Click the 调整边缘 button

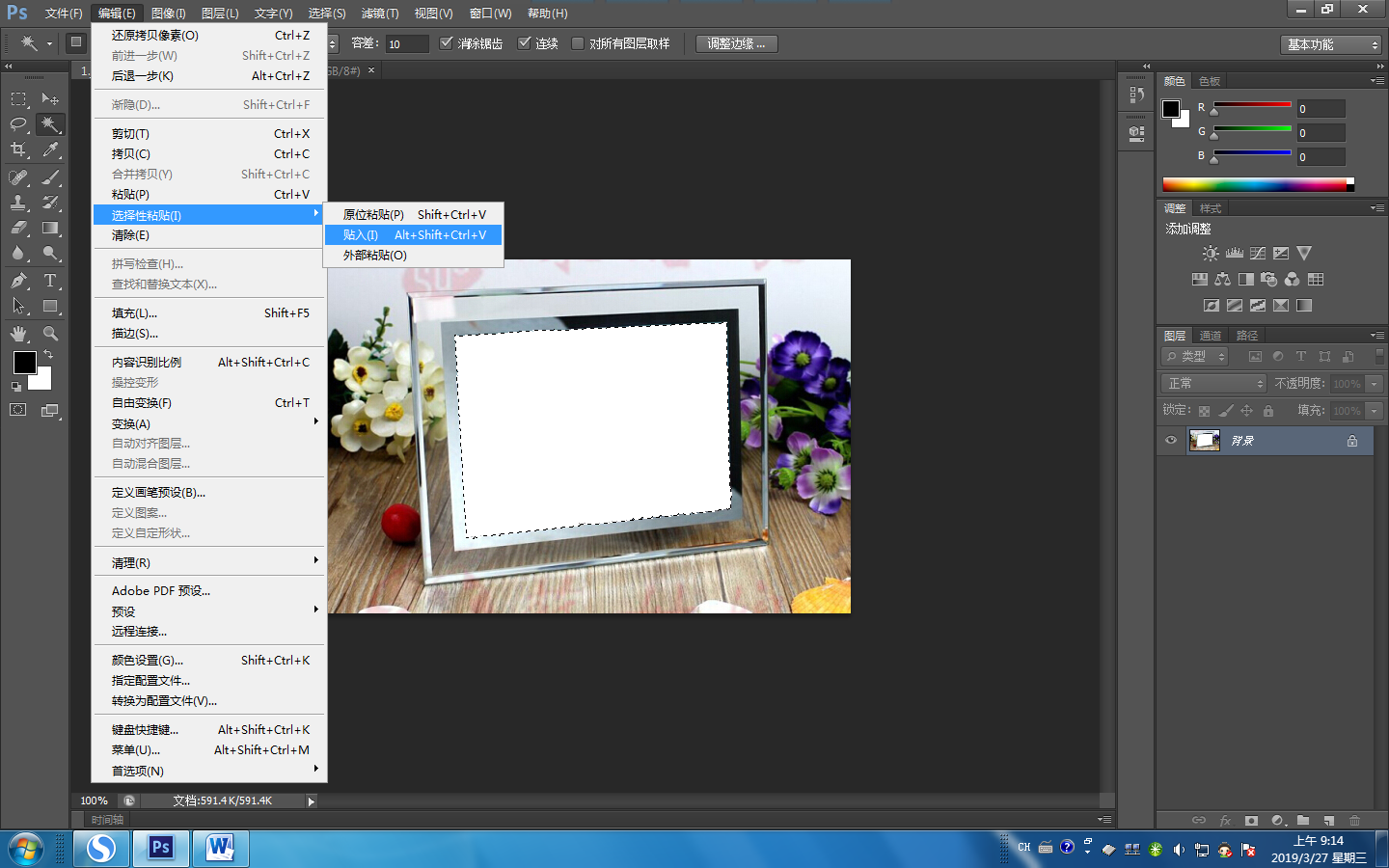point(736,43)
